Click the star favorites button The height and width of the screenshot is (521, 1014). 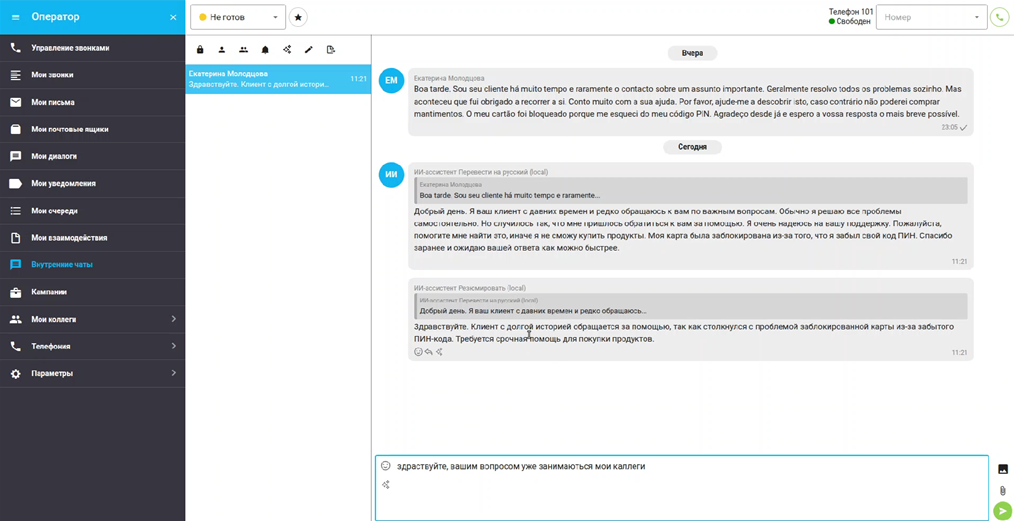pos(298,17)
